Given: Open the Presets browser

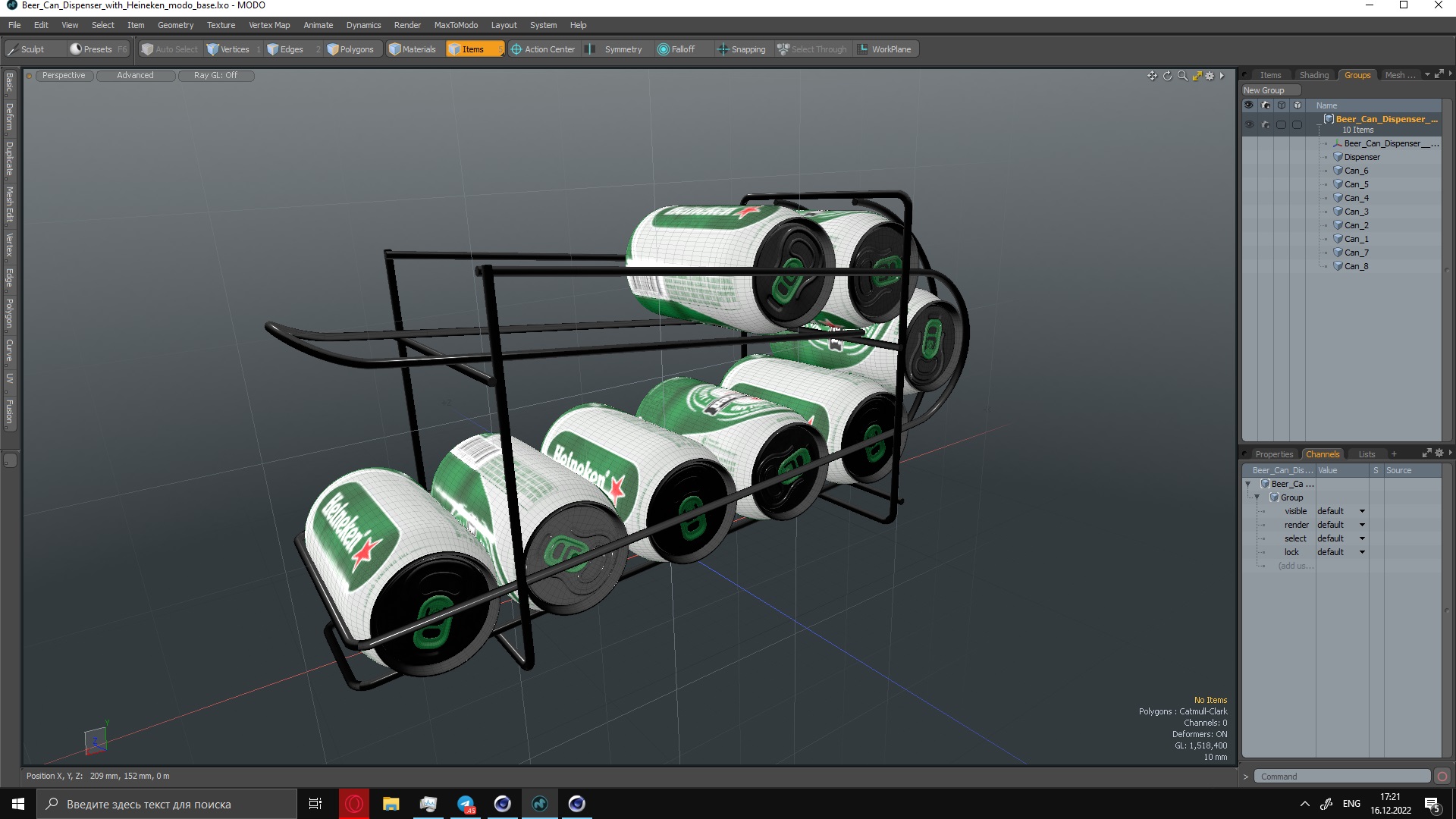Looking at the screenshot, I should [x=99, y=49].
